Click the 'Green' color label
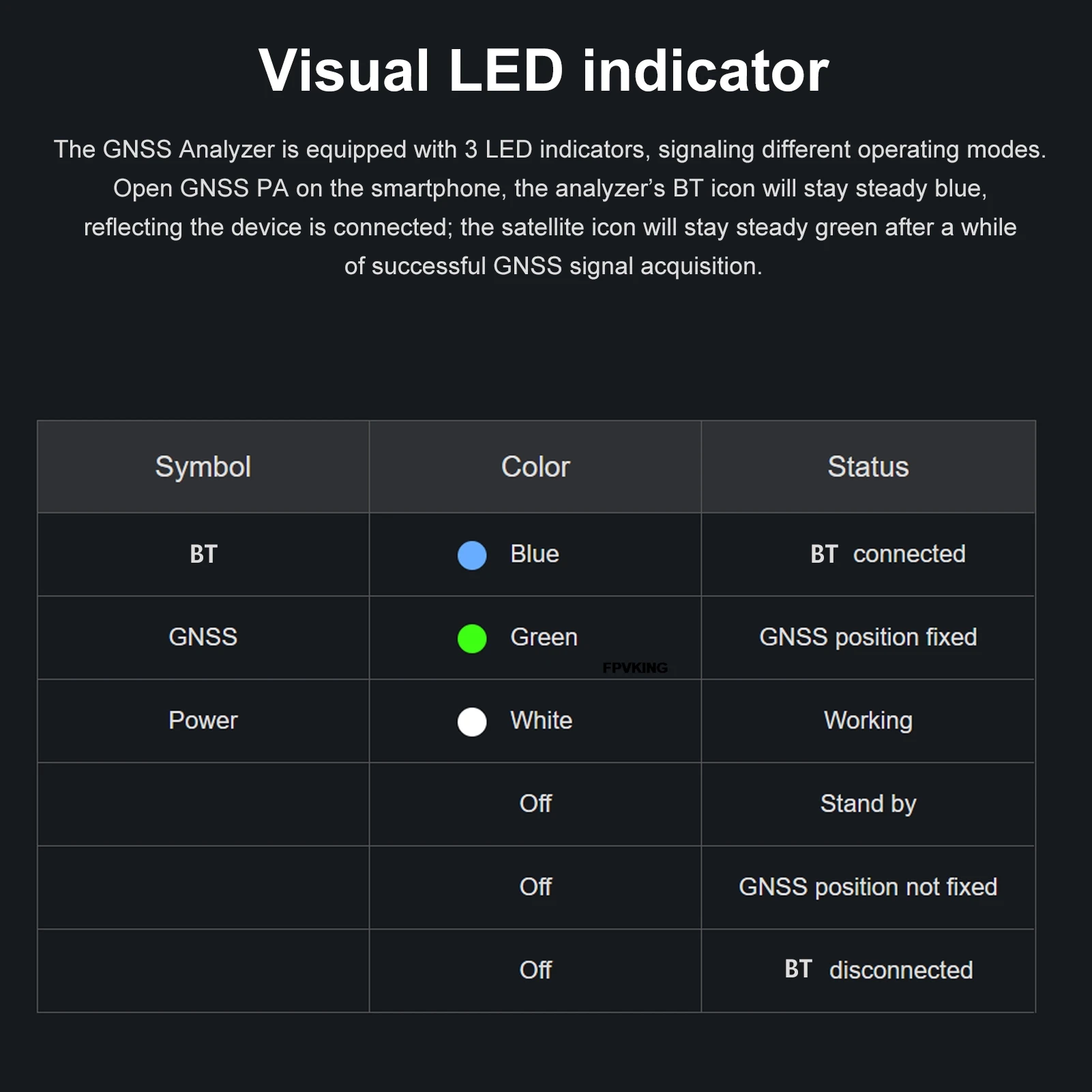1092x1092 pixels. (x=544, y=637)
